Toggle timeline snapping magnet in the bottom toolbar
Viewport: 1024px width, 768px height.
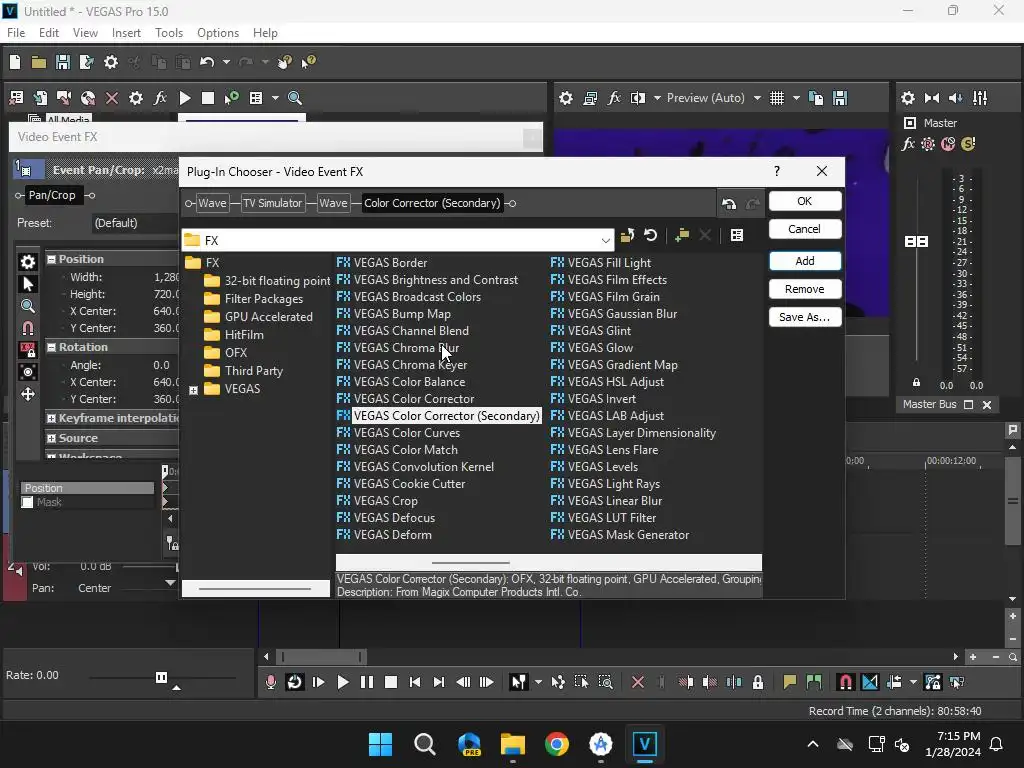point(845,682)
